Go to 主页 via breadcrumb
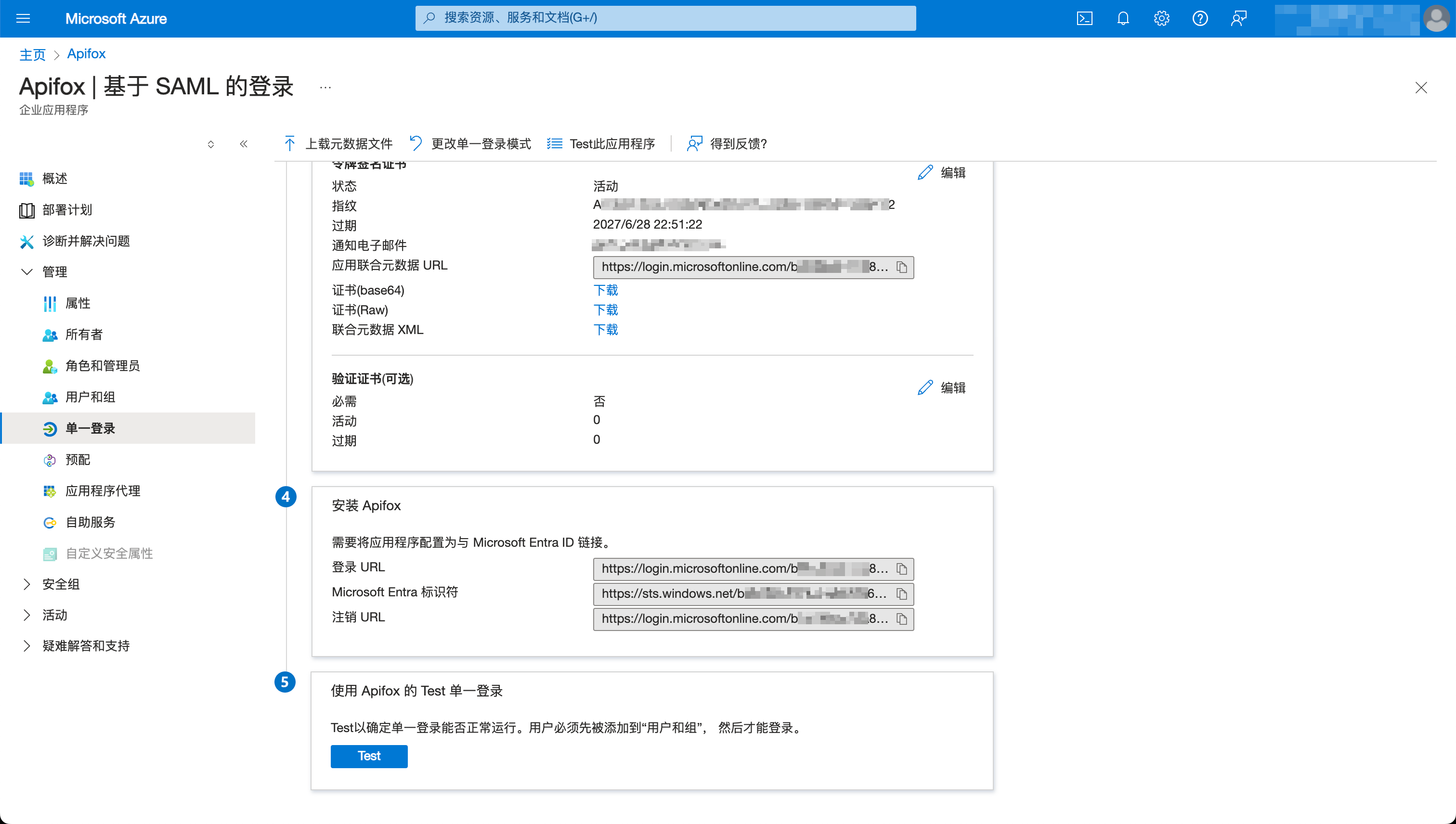Viewport: 1456px width, 824px height. (x=32, y=54)
